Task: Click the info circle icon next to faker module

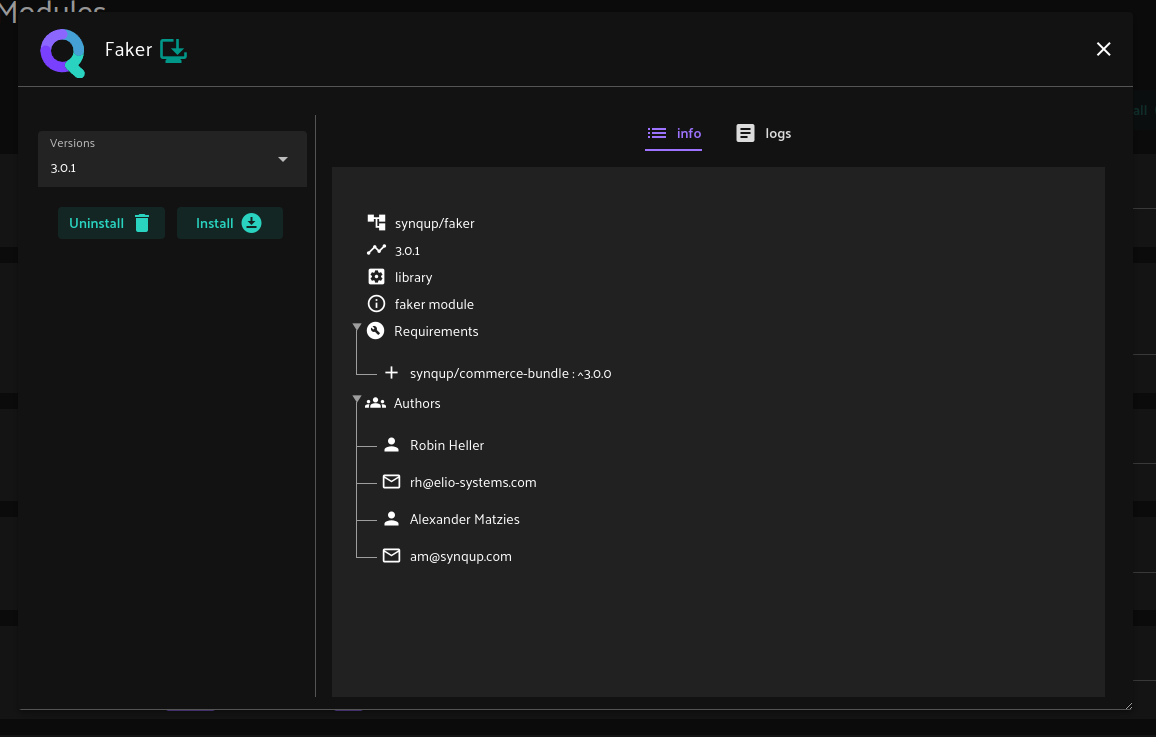Action: coord(376,304)
